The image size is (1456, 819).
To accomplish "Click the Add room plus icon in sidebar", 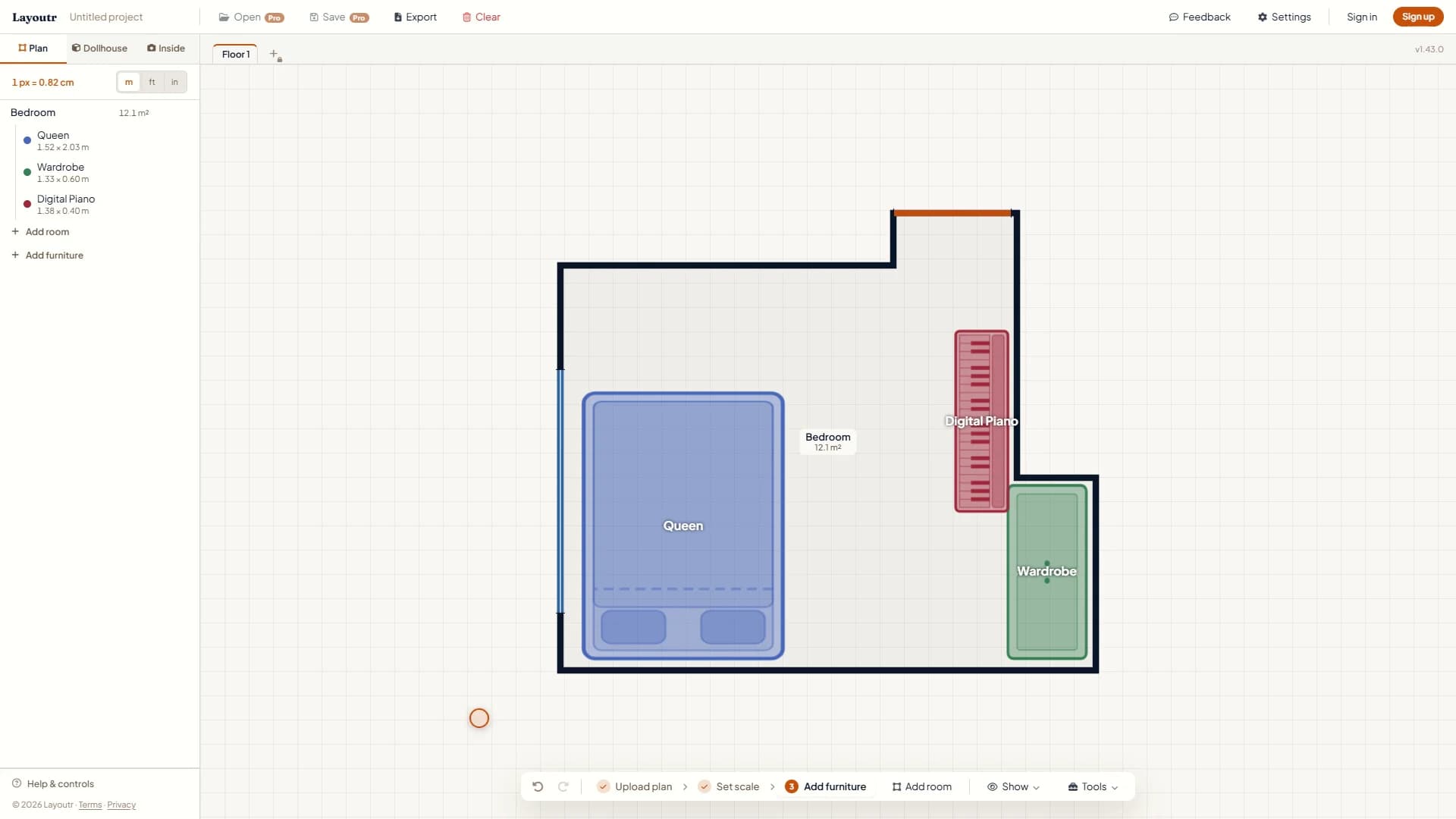I will pyautogui.click(x=15, y=231).
